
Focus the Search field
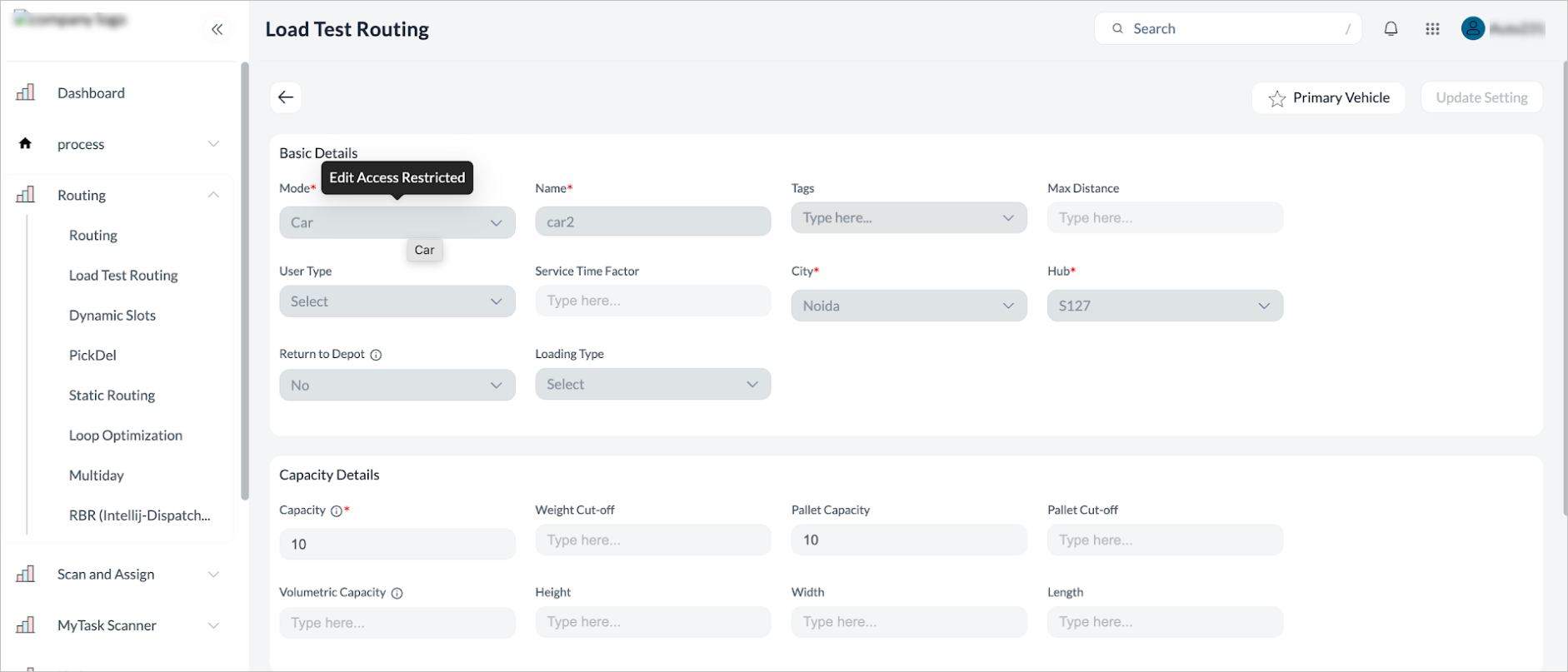pyautogui.click(x=1227, y=29)
